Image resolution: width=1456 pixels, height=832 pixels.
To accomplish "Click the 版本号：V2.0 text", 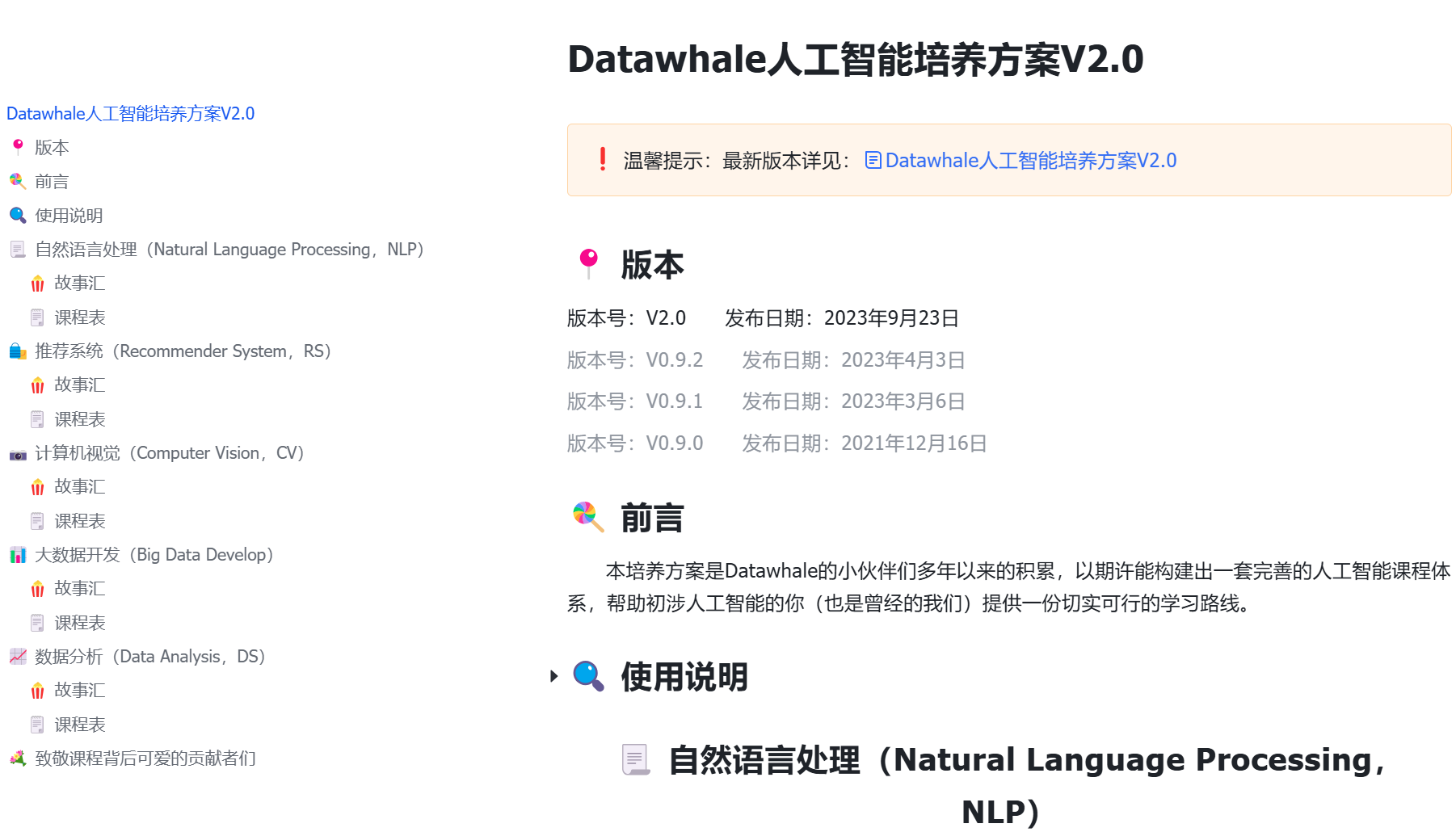I will click(626, 318).
